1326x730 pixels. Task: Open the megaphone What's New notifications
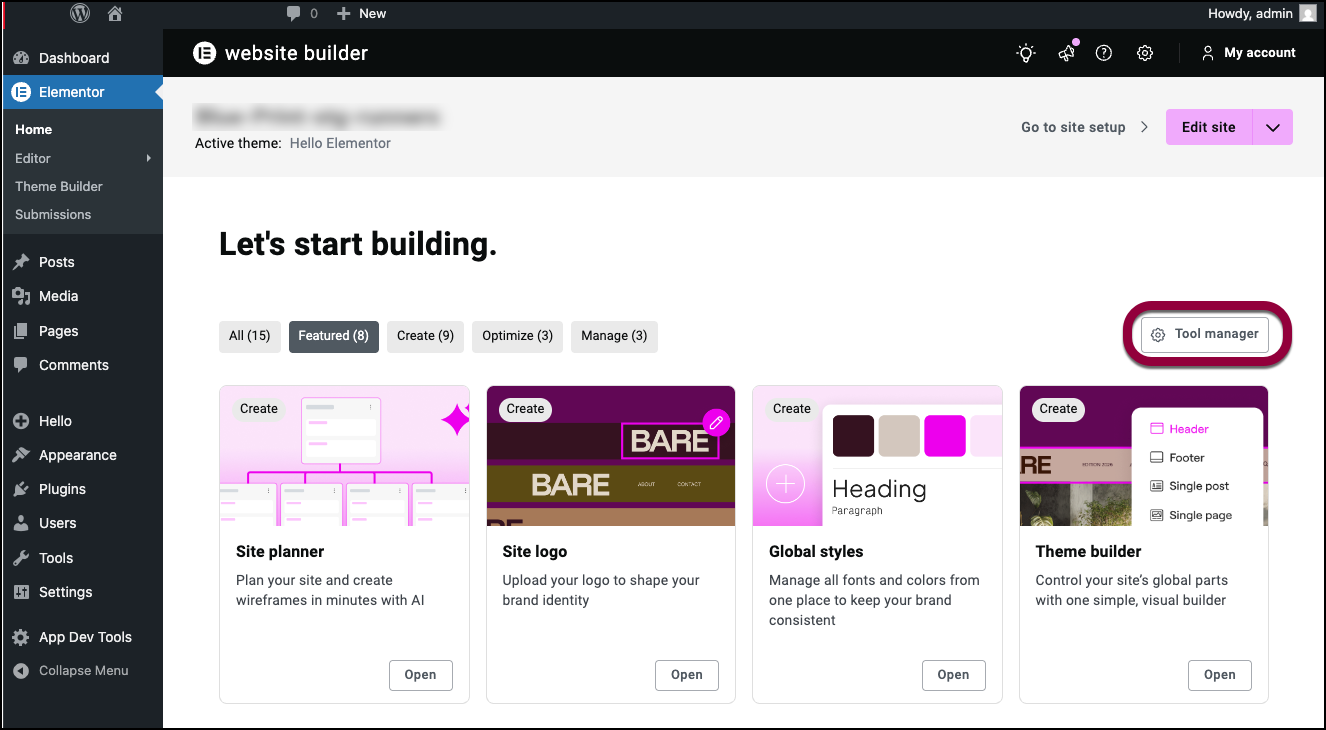(x=1066, y=53)
